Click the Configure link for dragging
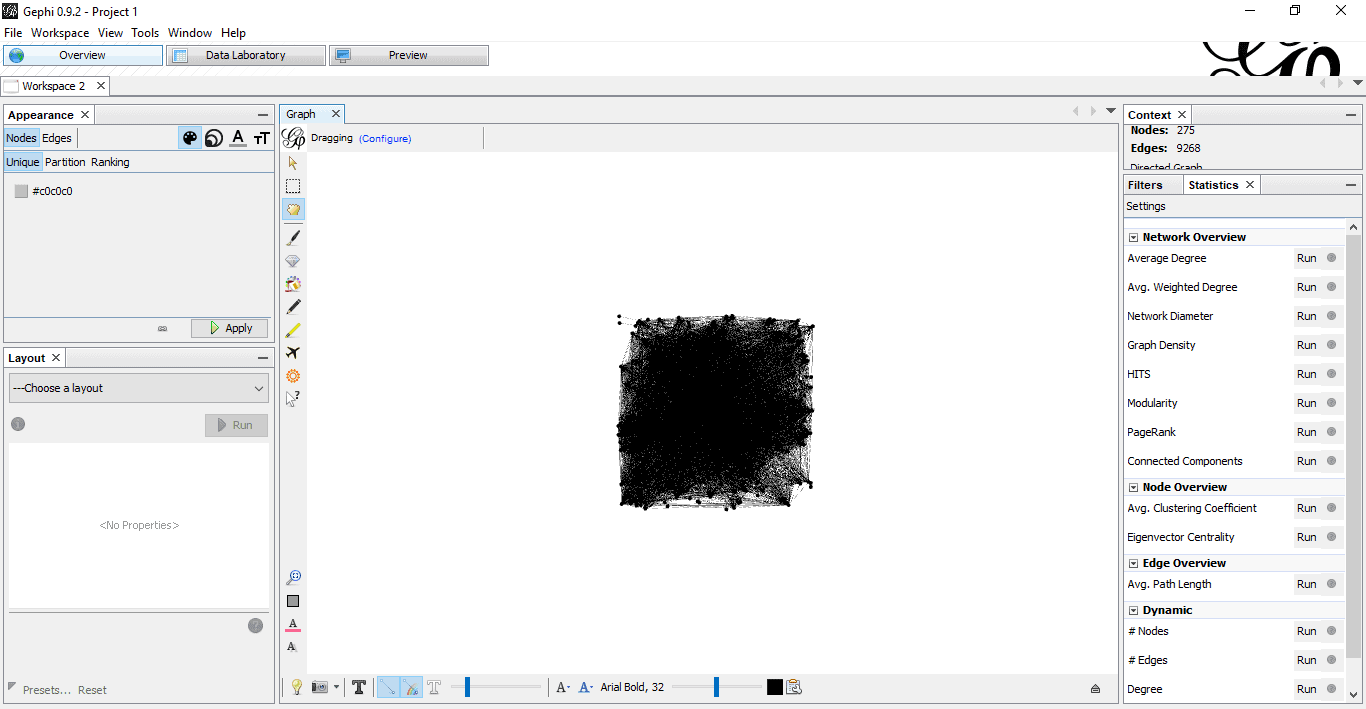Viewport: 1366px width, 709px height. point(385,139)
